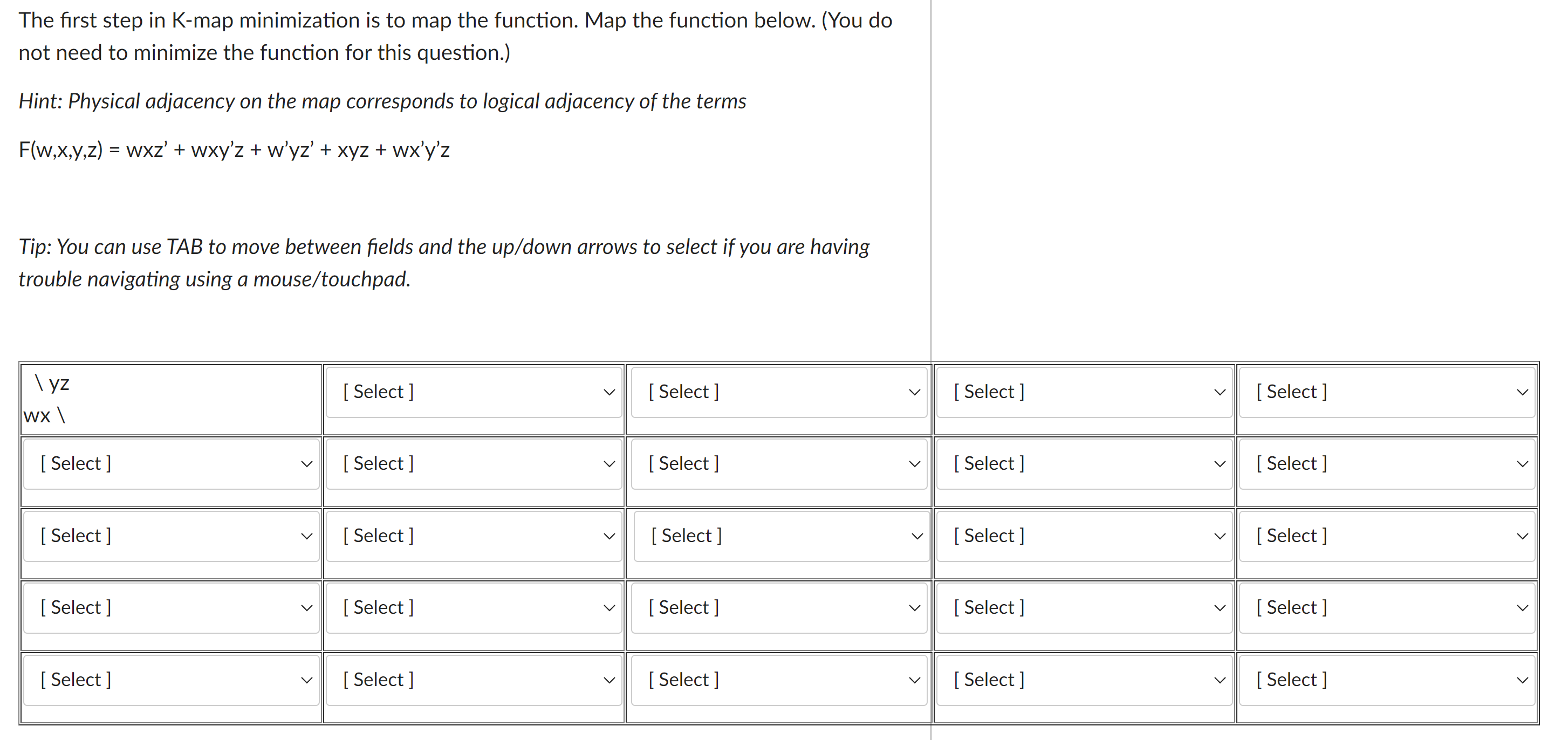The width and height of the screenshot is (1568, 740).
Task: Expand the Select dropdown in row two, column three
Action: coord(779,536)
